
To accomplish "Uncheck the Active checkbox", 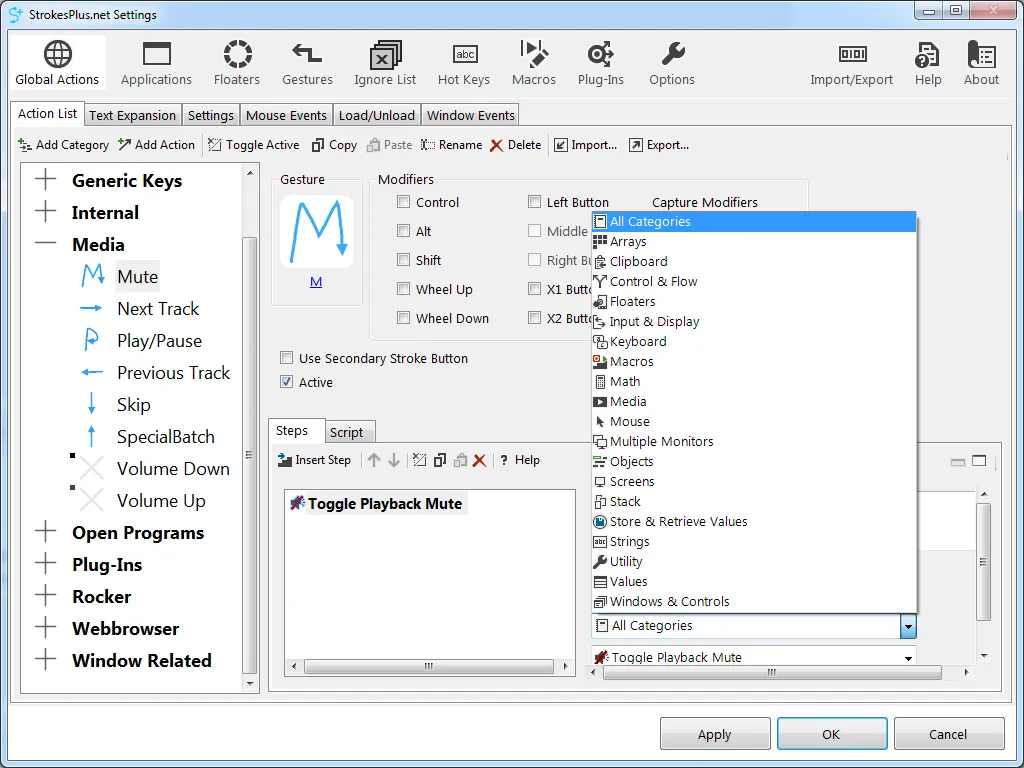I will 287,382.
